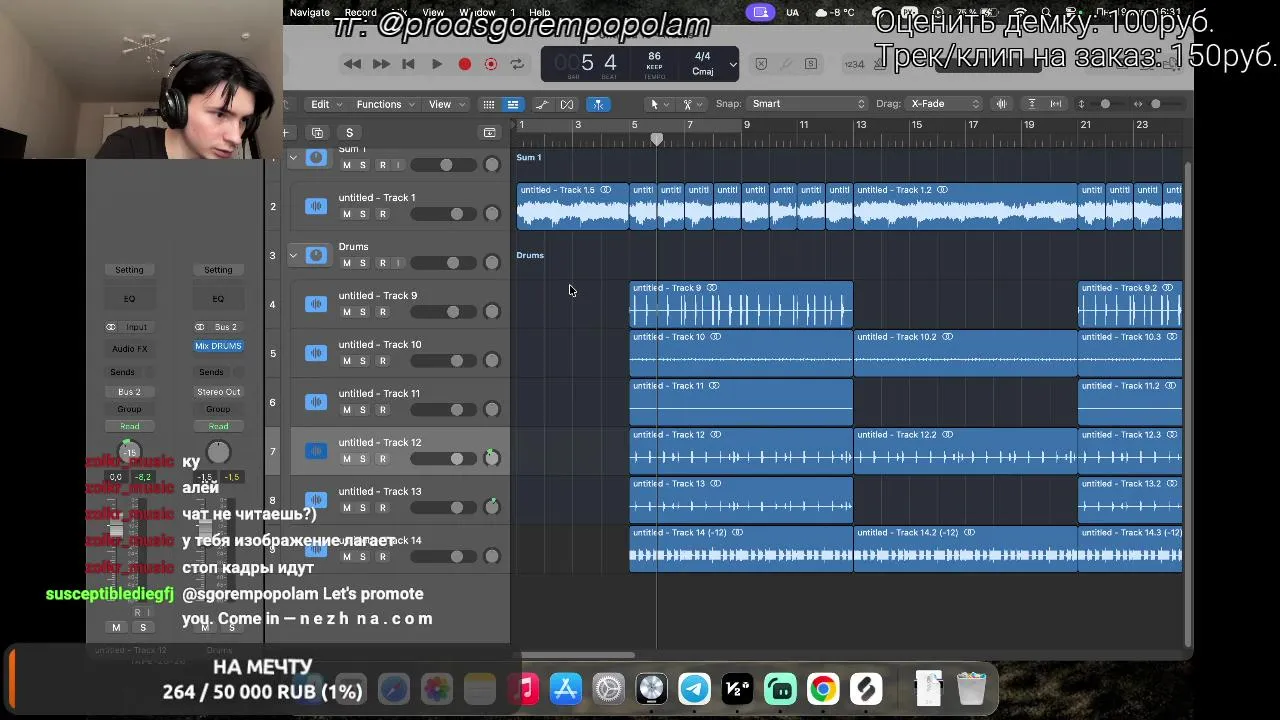
Task: Open the Scissors command-click tool menu
Action: tap(691, 104)
